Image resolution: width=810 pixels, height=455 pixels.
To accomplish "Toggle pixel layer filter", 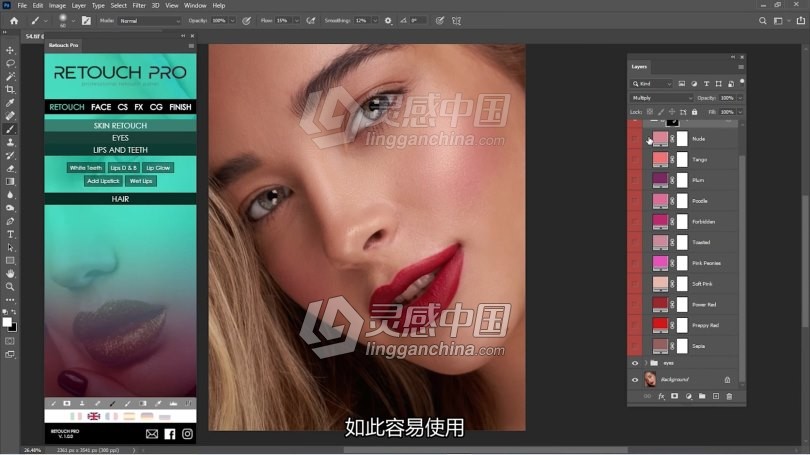I will point(681,84).
